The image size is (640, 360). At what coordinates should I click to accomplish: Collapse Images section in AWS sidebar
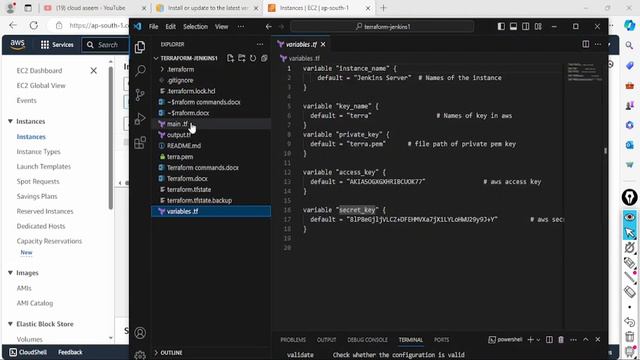(10, 273)
